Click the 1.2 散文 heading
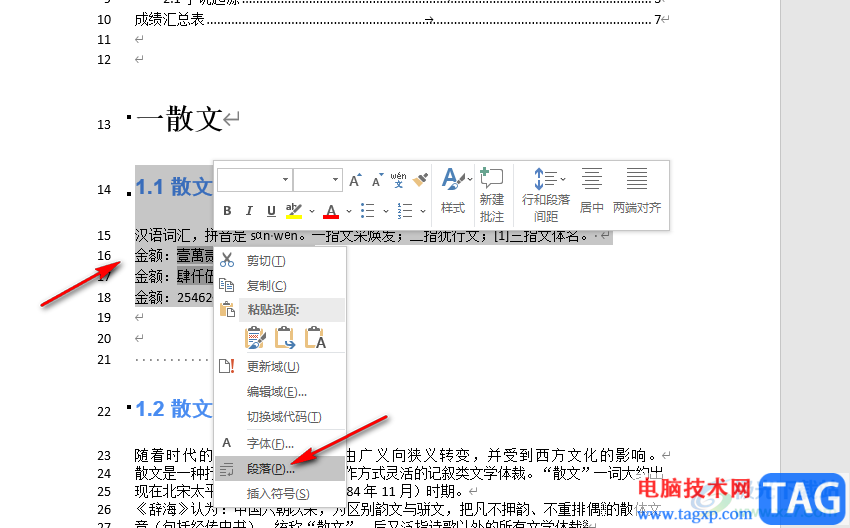Image resolution: width=850 pixels, height=528 pixels. pyautogui.click(x=173, y=409)
